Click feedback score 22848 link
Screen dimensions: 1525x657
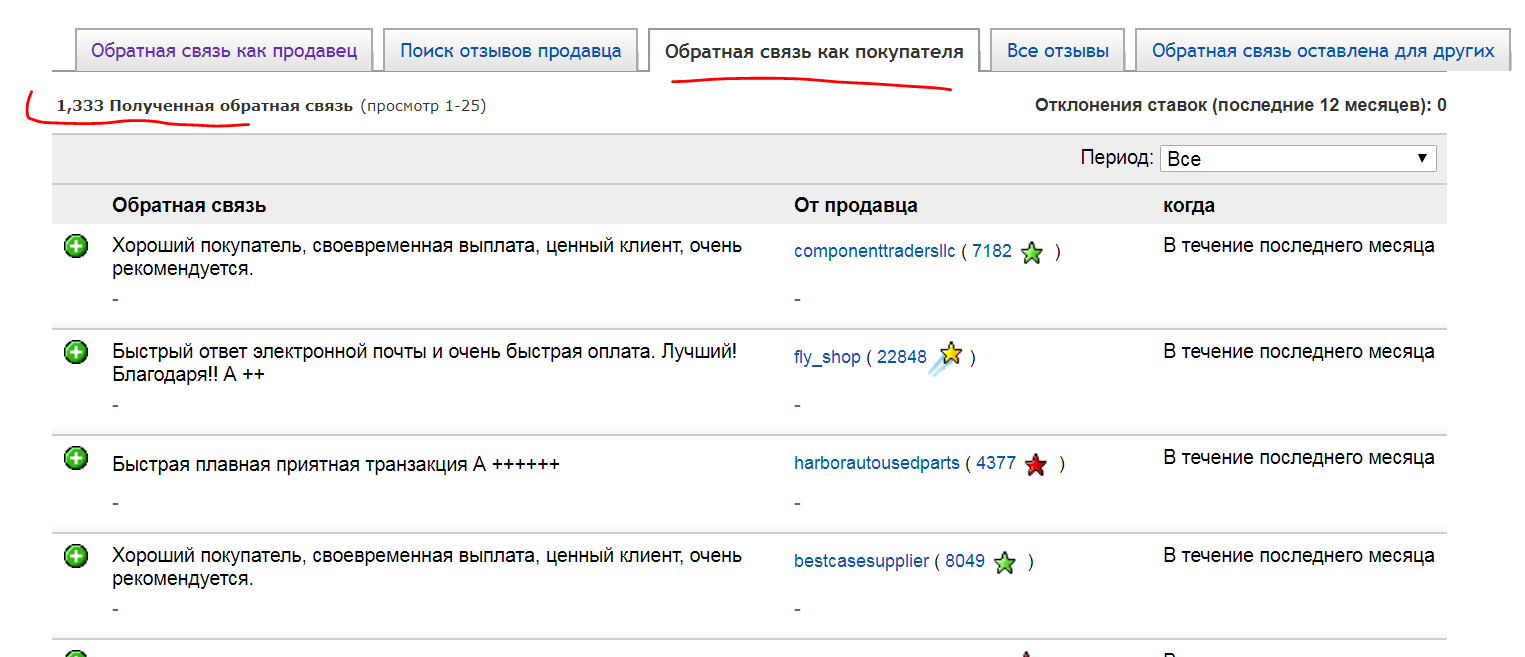click(x=901, y=358)
